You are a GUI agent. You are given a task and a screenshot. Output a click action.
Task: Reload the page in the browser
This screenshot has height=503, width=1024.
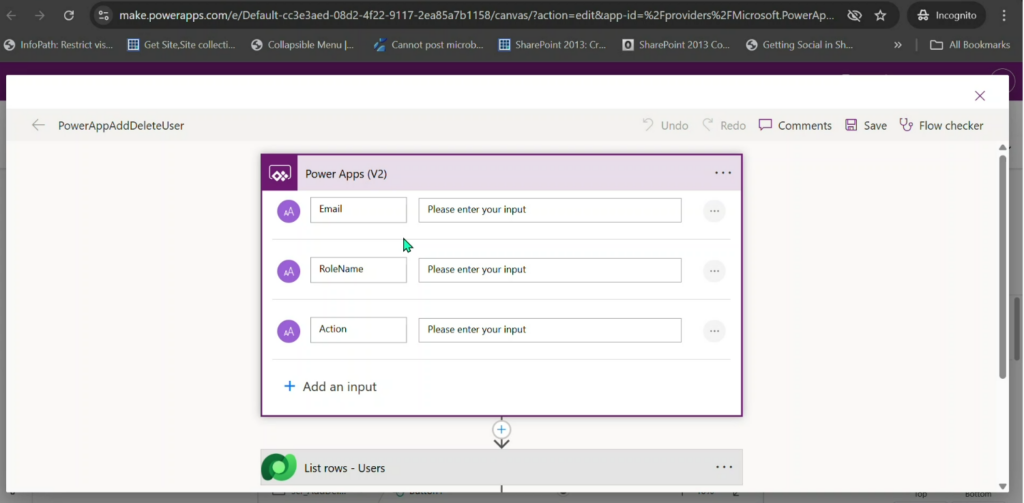(69, 15)
